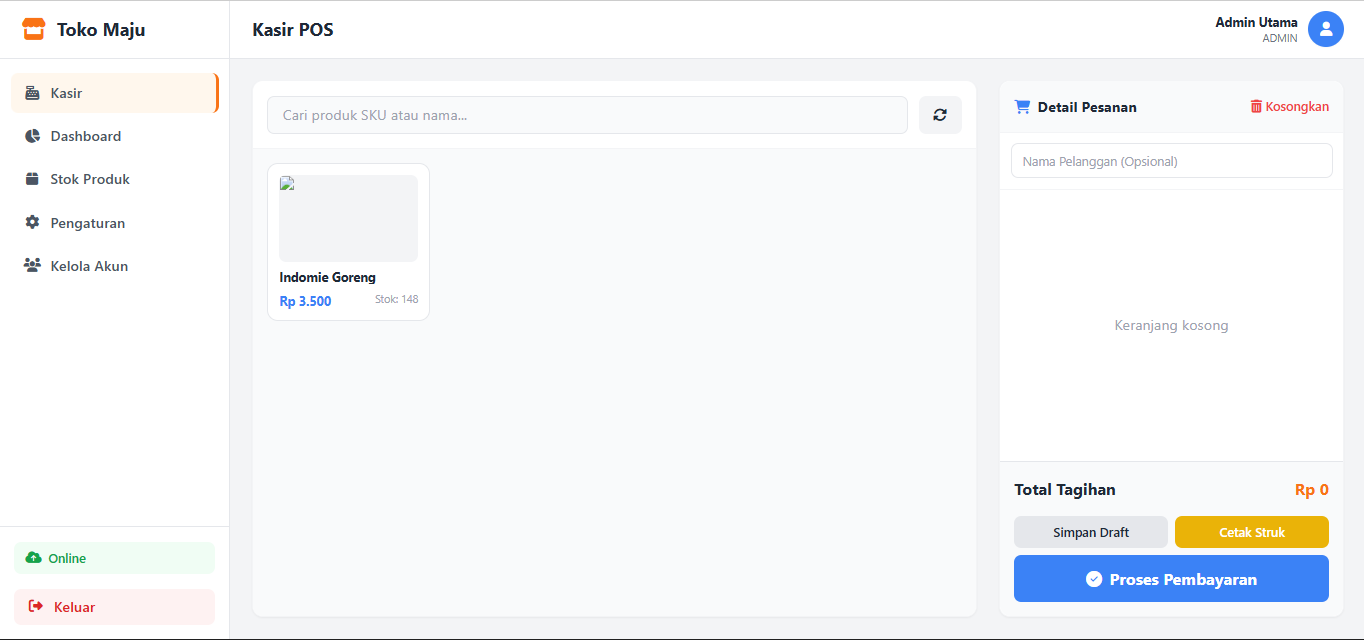Empty the cart with Kosongkan
Screen dimensions: 1364x640
pyautogui.click(x=1289, y=107)
